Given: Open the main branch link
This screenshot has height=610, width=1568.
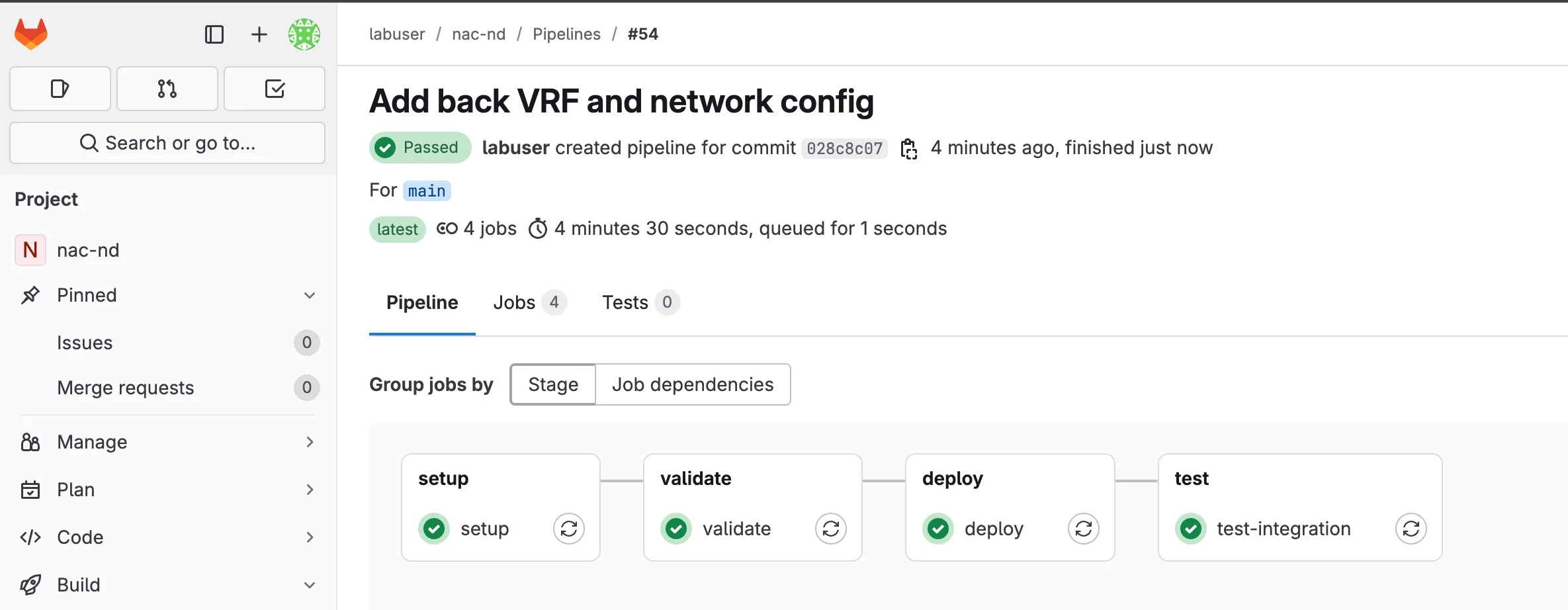Looking at the screenshot, I should 427,191.
